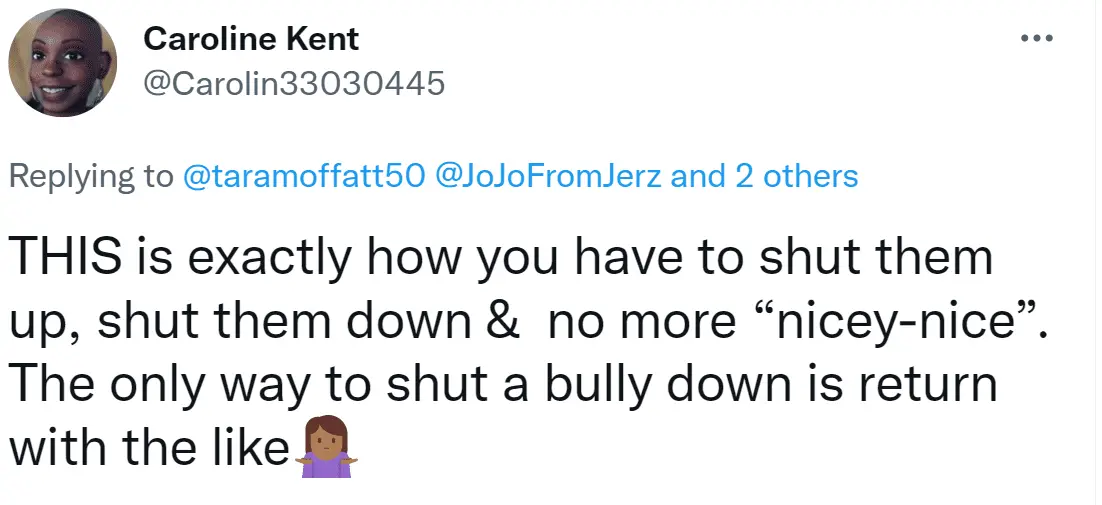Click the @Carolin33030445 handle
1102x505 pixels.
(294, 84)
